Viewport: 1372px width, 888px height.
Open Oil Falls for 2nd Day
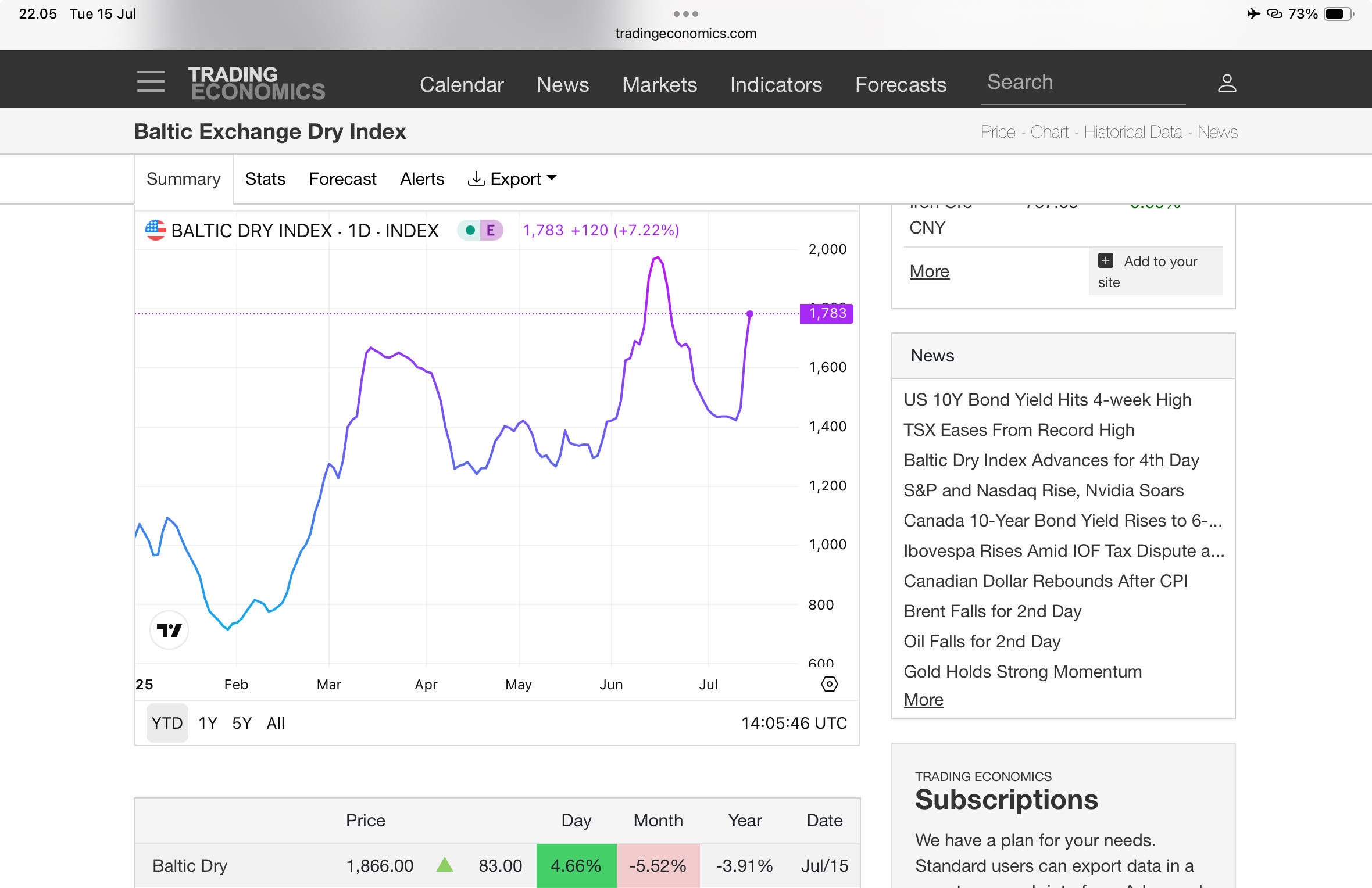tap(982, 642)
